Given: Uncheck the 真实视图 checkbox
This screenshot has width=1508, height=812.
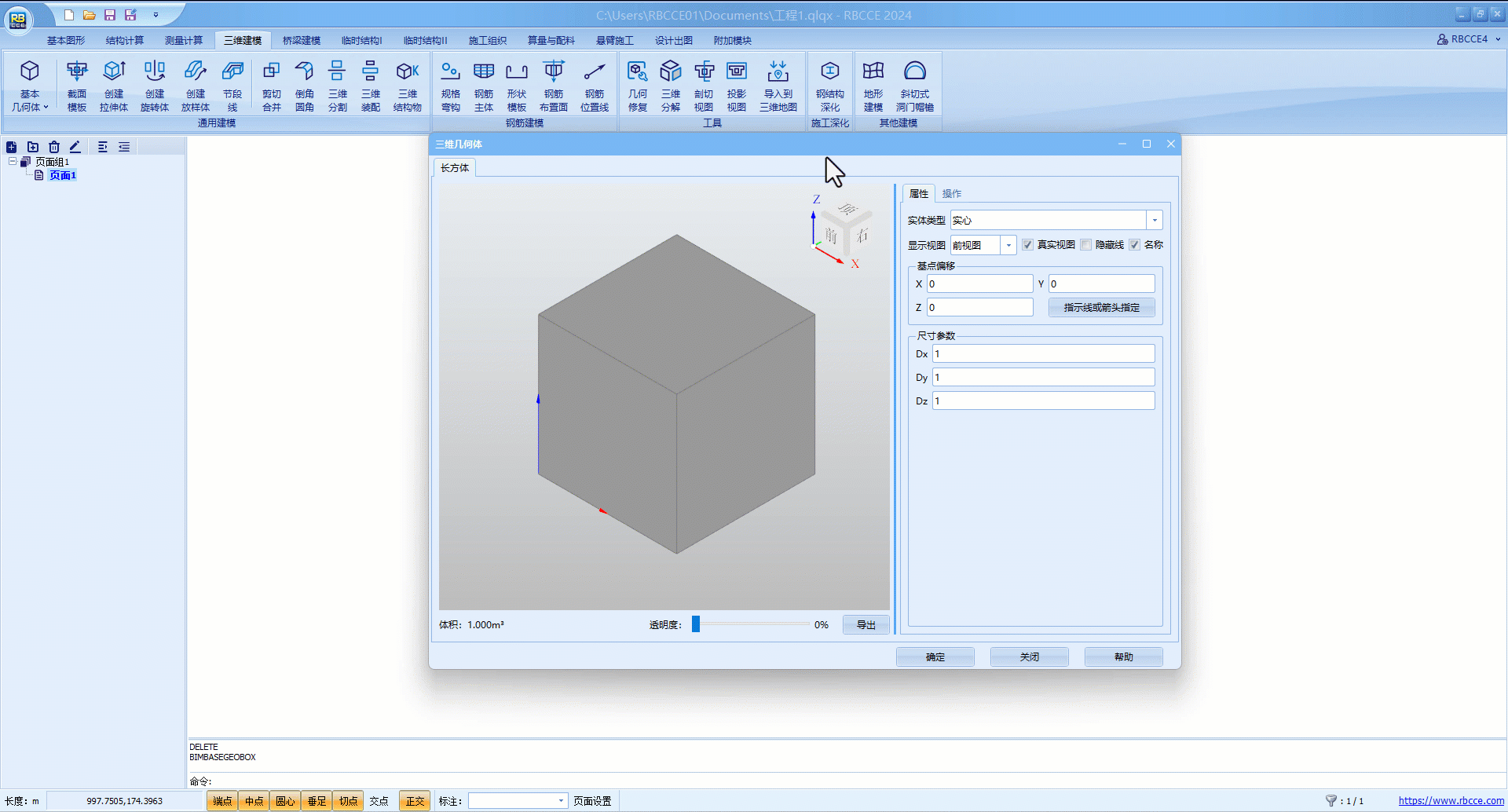Looking at the screenshot, I should tap(1027, 245).
